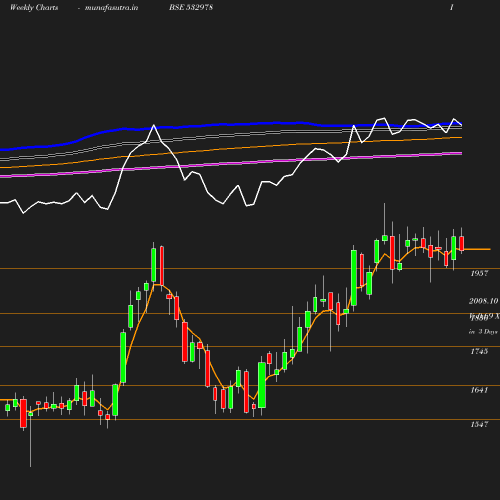Click the 'in 3 Days' text
The width and height of the screenshot is (500, 500).
click(x=483, y=332)
